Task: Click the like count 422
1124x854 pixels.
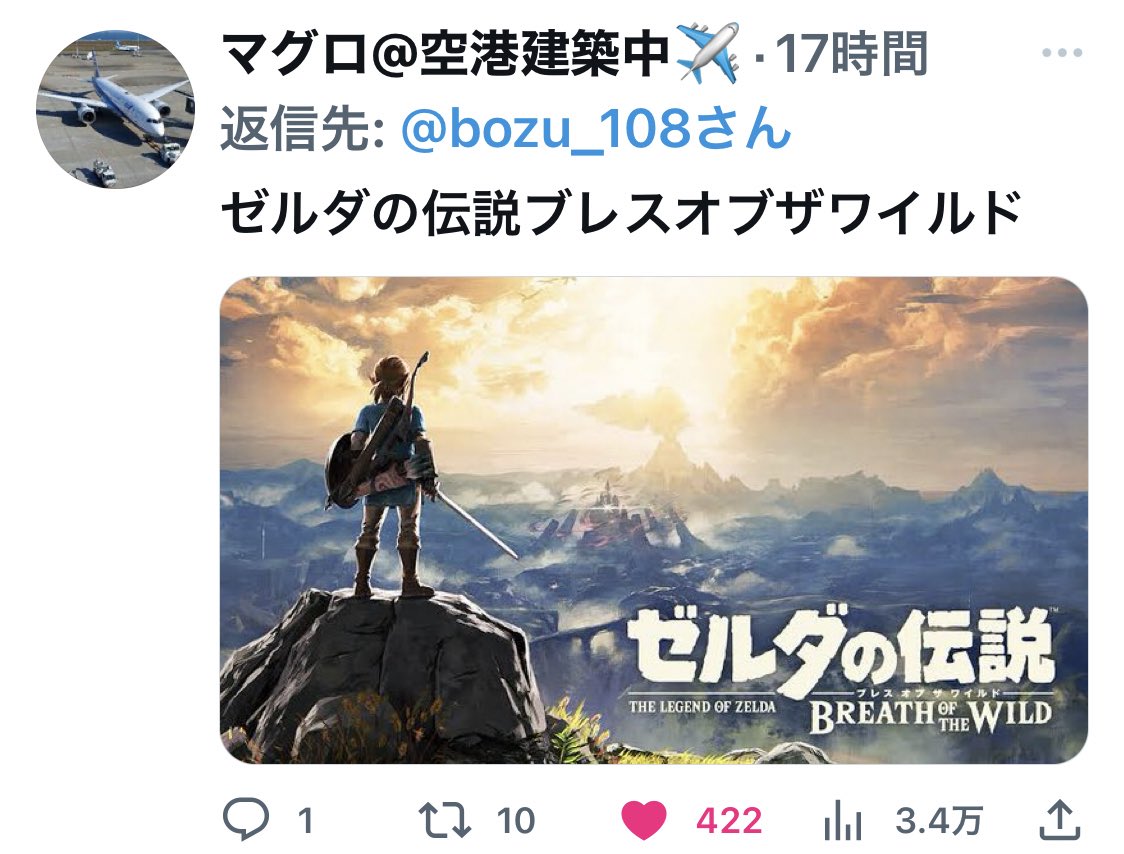Action: (x=729, y=821)
